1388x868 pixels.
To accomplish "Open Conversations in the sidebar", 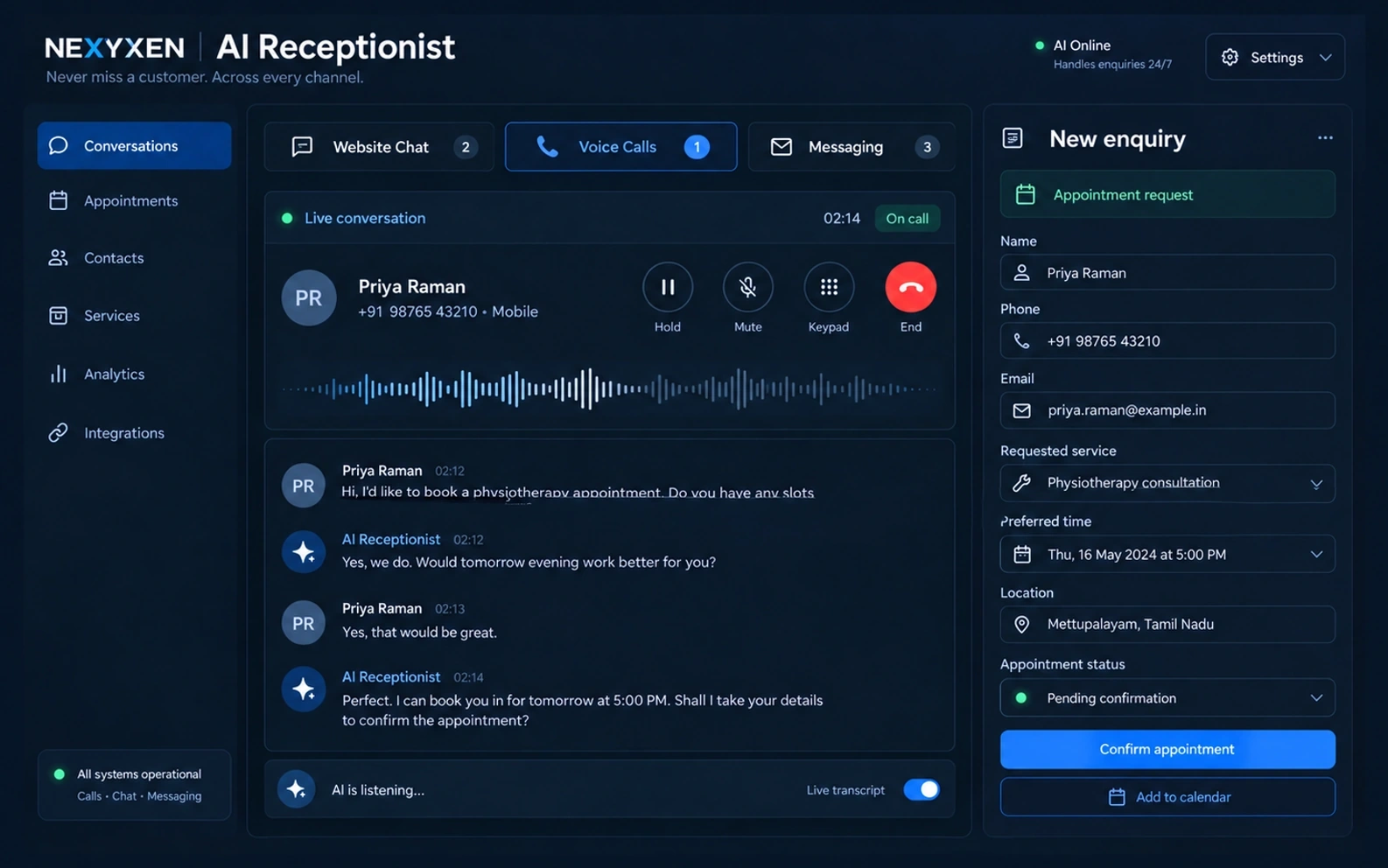I will (134, 145).
